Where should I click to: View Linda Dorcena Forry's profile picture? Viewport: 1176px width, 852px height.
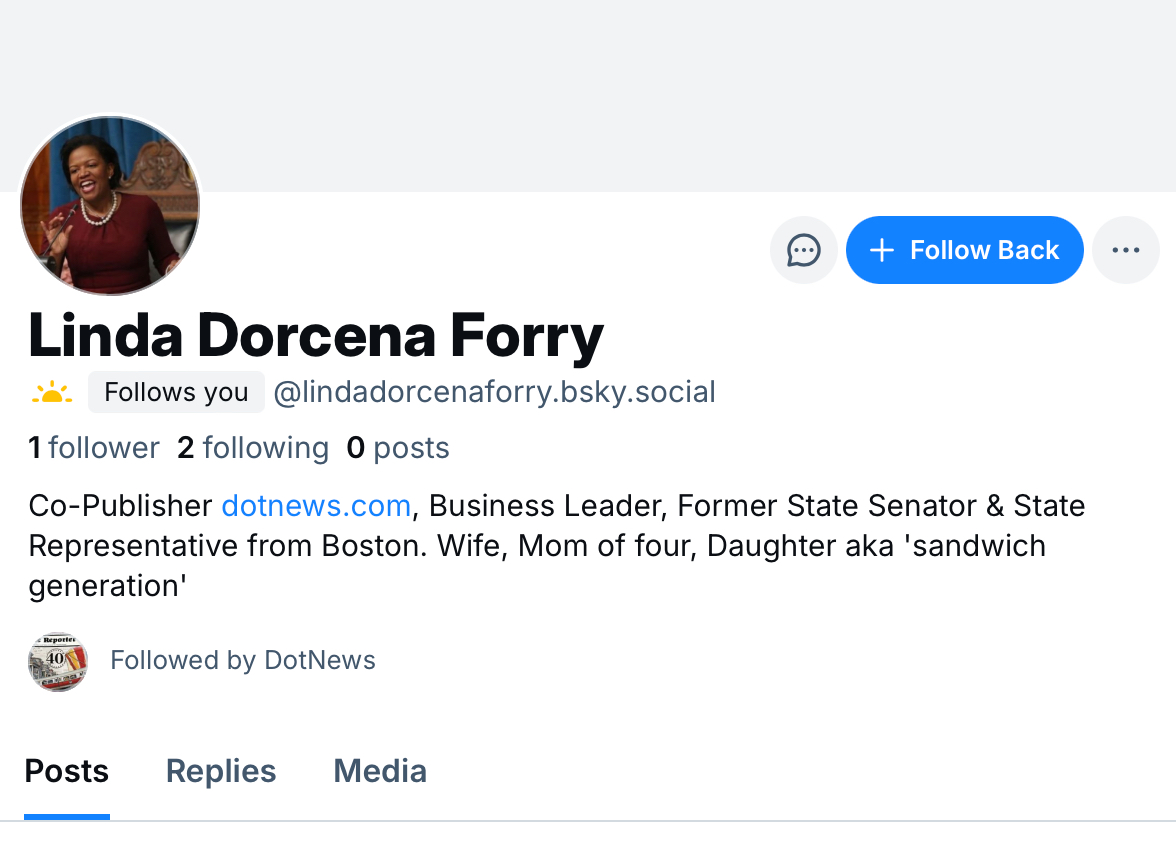[x=110, y=206]
